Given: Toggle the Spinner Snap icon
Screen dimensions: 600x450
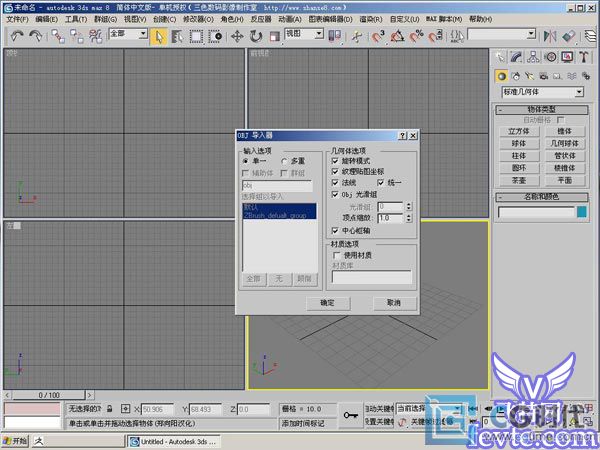Looking at the screenshot, I should point(435,36).
